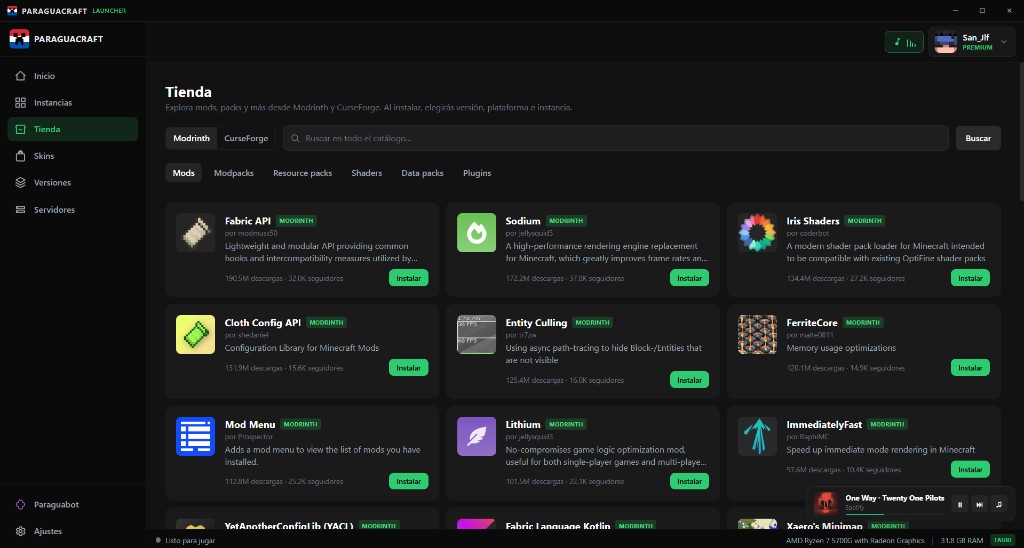The image size is (1024, 548).
Task: Click the vertical page scrollbar
Action: (1021, 131)
